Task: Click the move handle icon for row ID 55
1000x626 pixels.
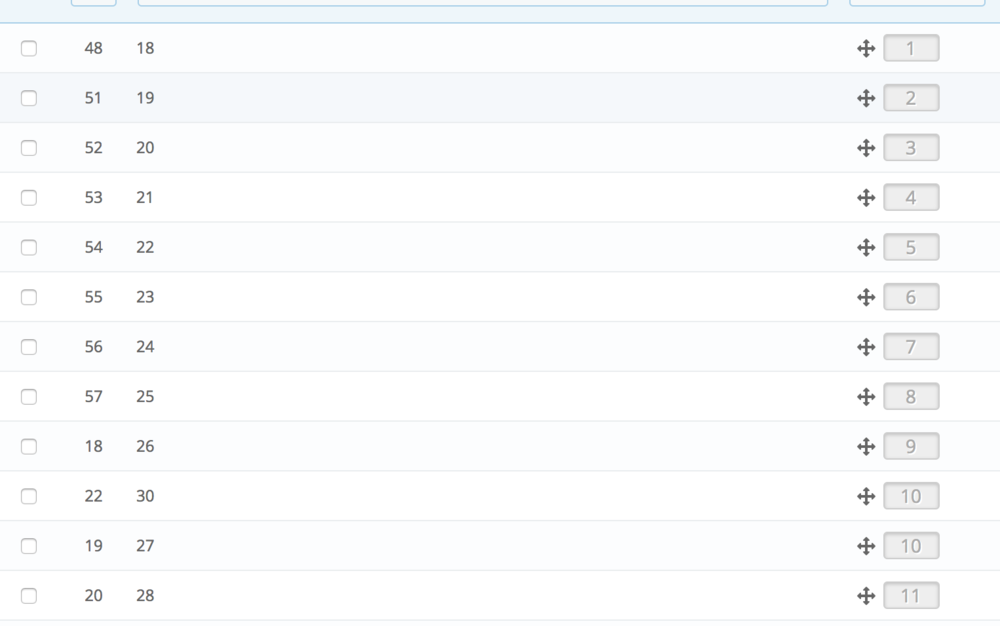Action: point(865,297)
